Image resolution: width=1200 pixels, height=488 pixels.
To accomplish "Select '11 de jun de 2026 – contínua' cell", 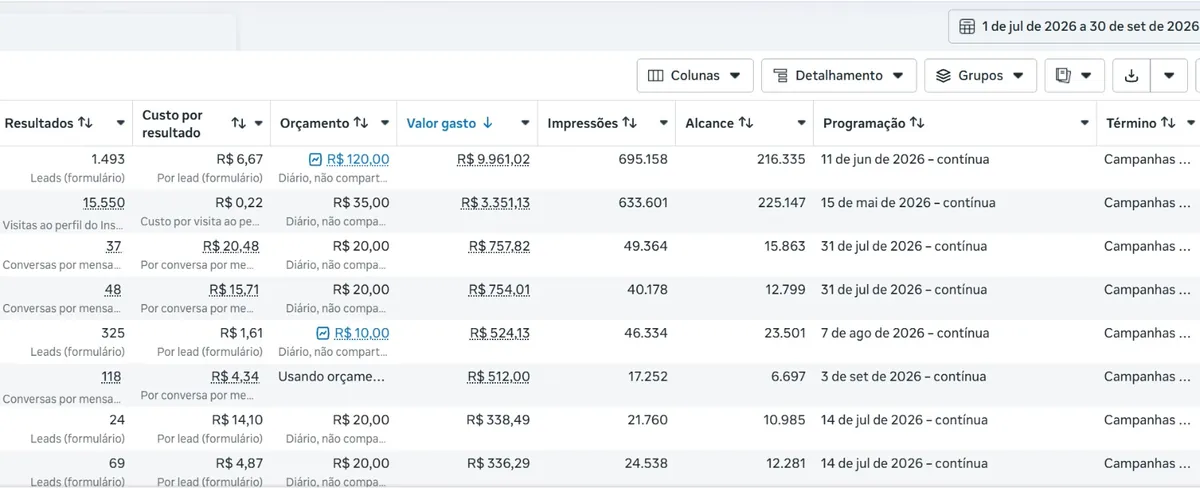I will (x=904, y=159).
